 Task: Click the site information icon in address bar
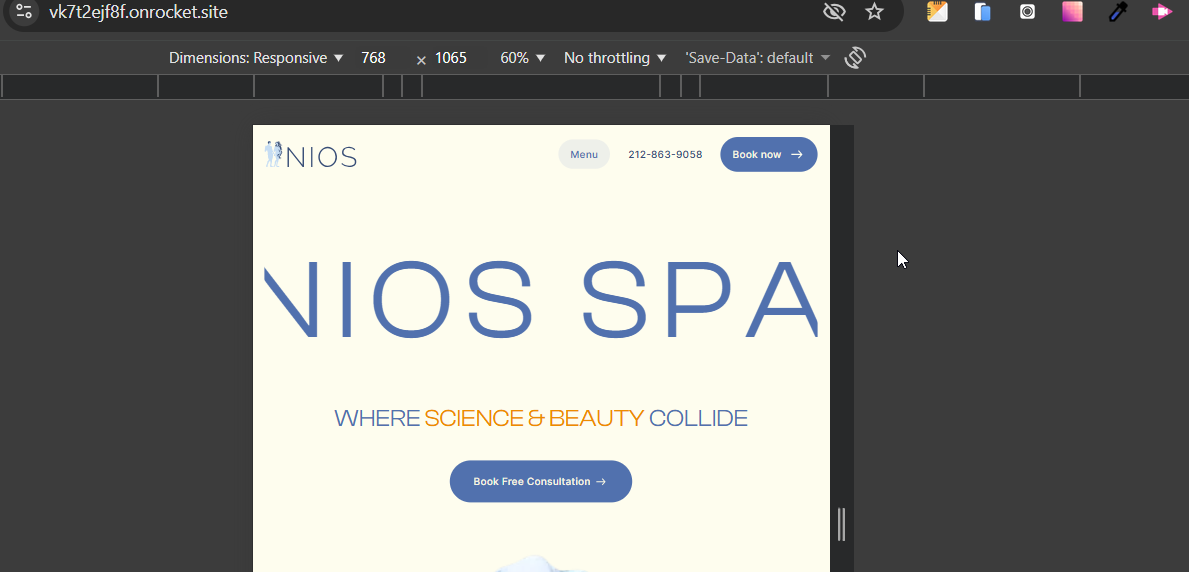point(24,12)
